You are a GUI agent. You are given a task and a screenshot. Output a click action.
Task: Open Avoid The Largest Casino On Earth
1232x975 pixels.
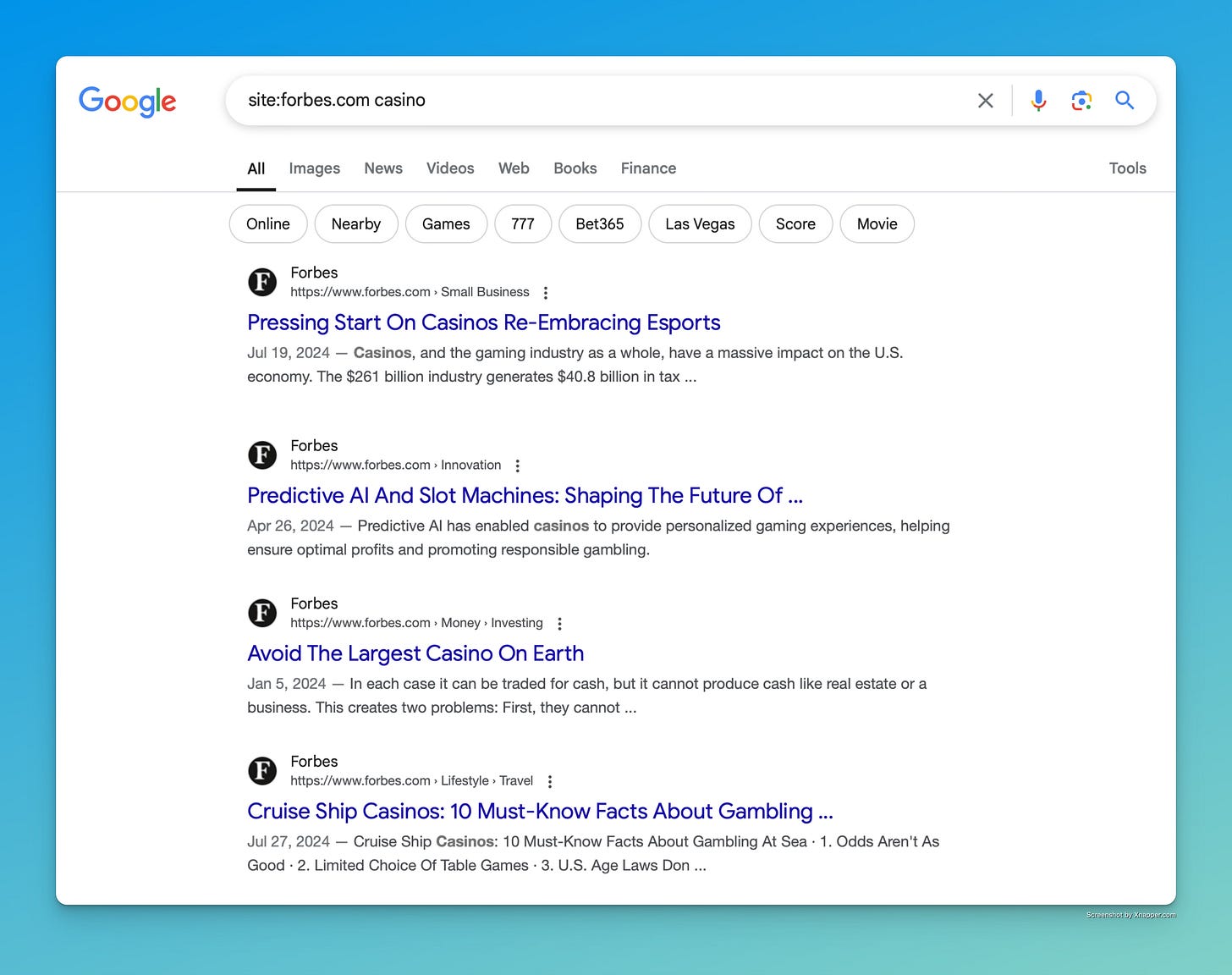(415, 653)
